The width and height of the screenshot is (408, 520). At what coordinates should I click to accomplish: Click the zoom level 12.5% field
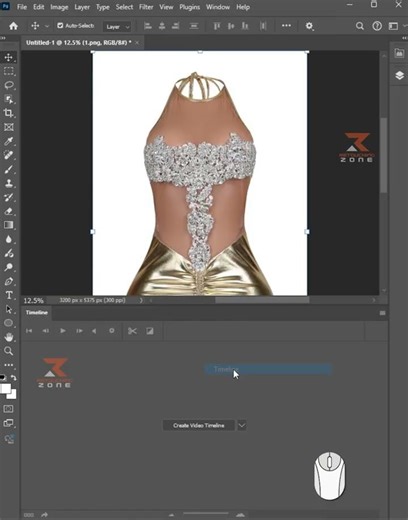34,301
